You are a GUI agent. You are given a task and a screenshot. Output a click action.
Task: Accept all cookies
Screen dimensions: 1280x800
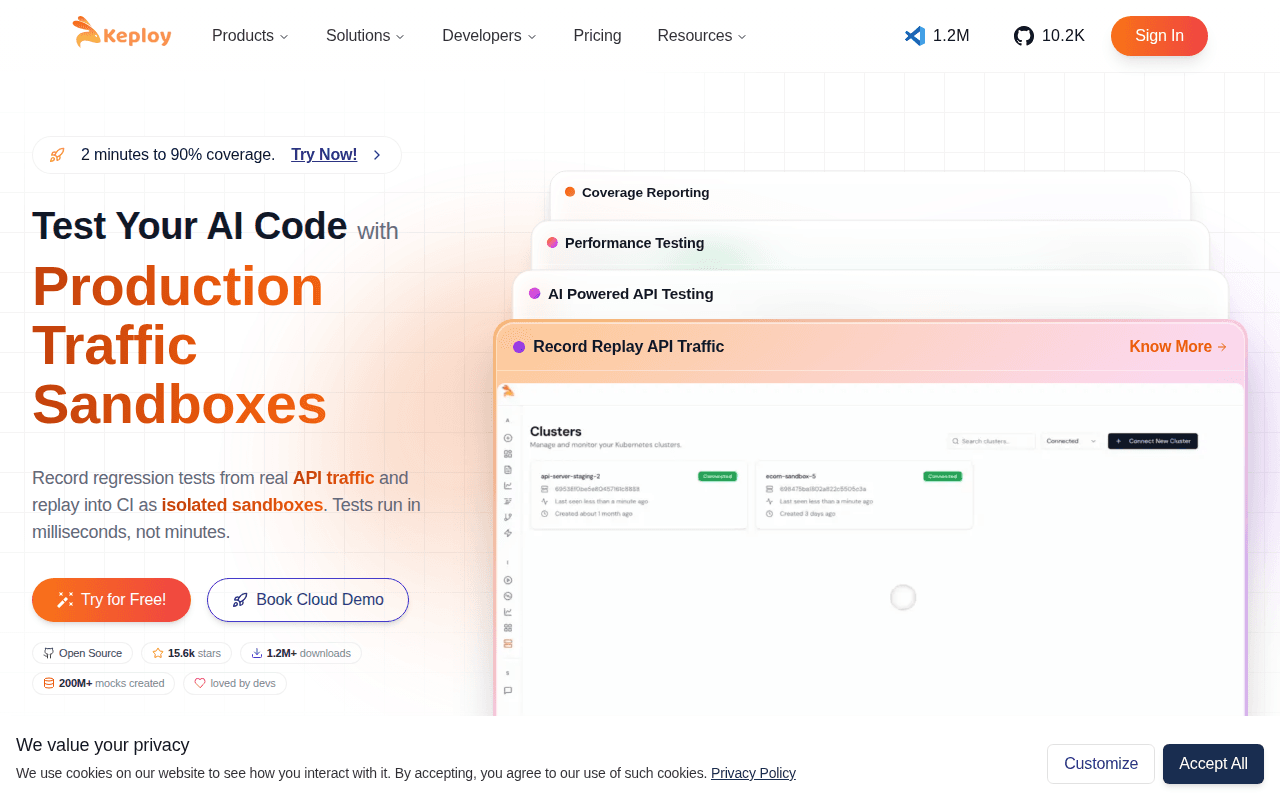pos(1213,764)
